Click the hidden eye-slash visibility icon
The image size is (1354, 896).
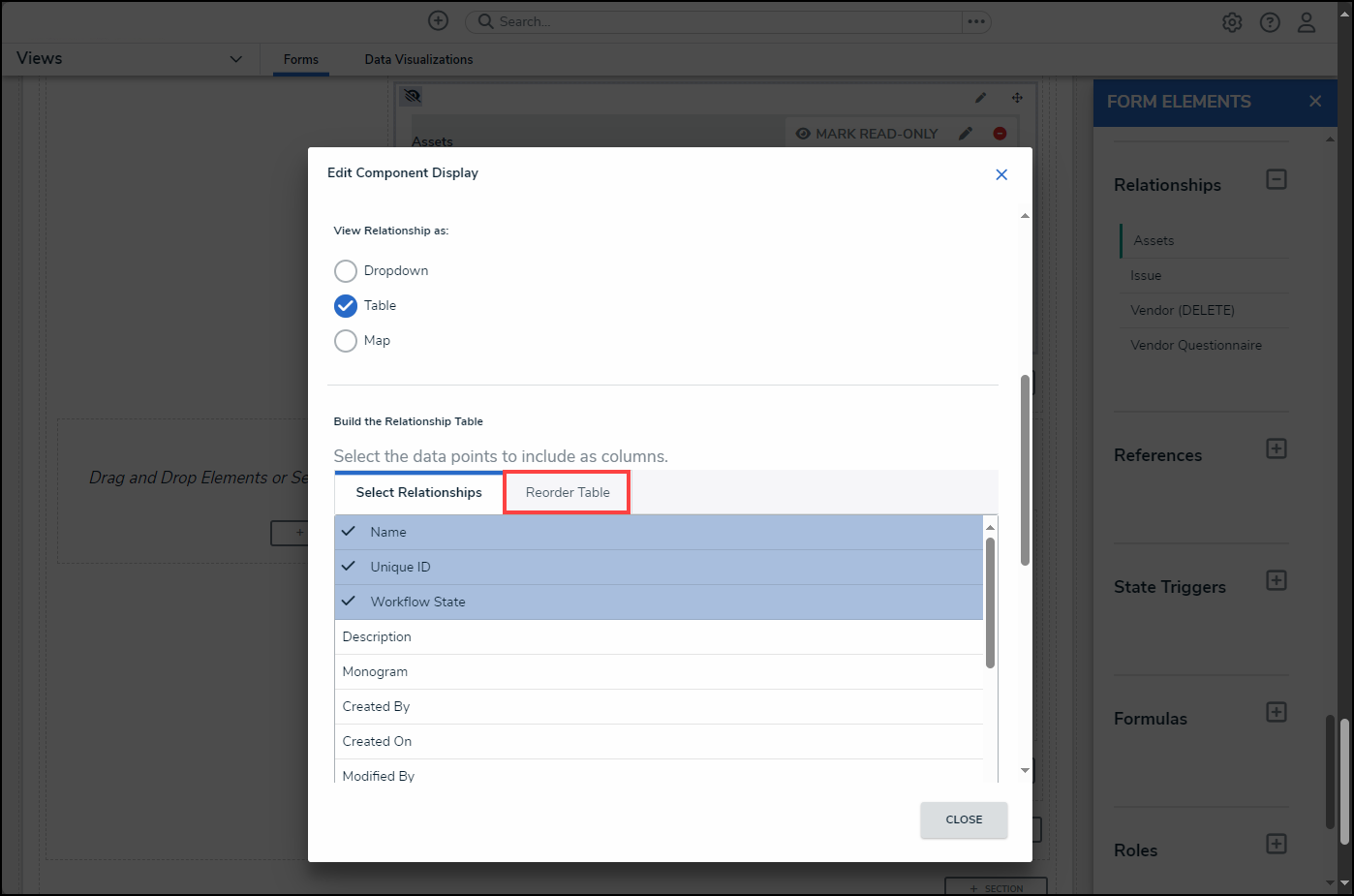click(413, 97)
